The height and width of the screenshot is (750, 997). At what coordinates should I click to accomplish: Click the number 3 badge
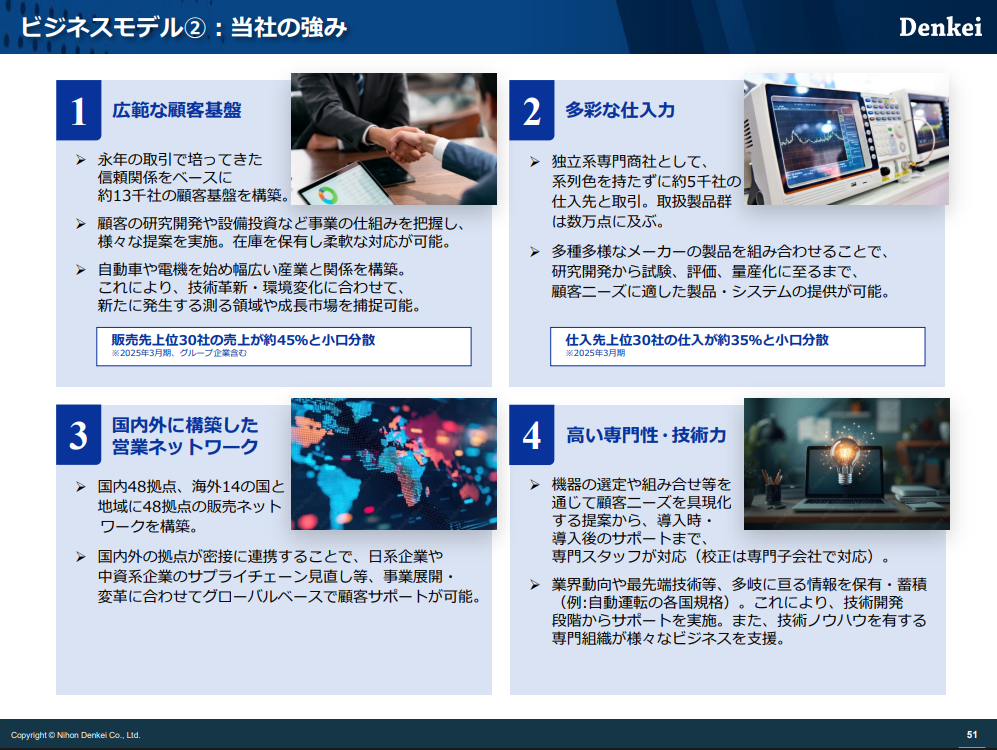tap(79, 435)
